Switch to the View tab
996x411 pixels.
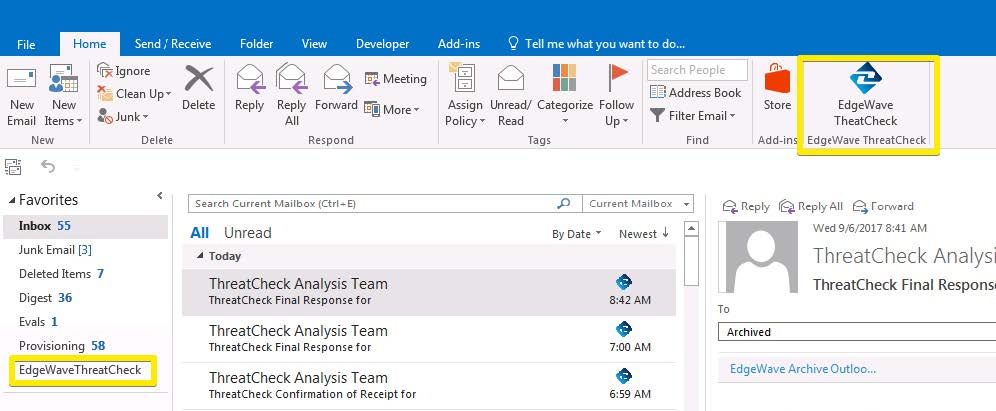click(314, 44)
